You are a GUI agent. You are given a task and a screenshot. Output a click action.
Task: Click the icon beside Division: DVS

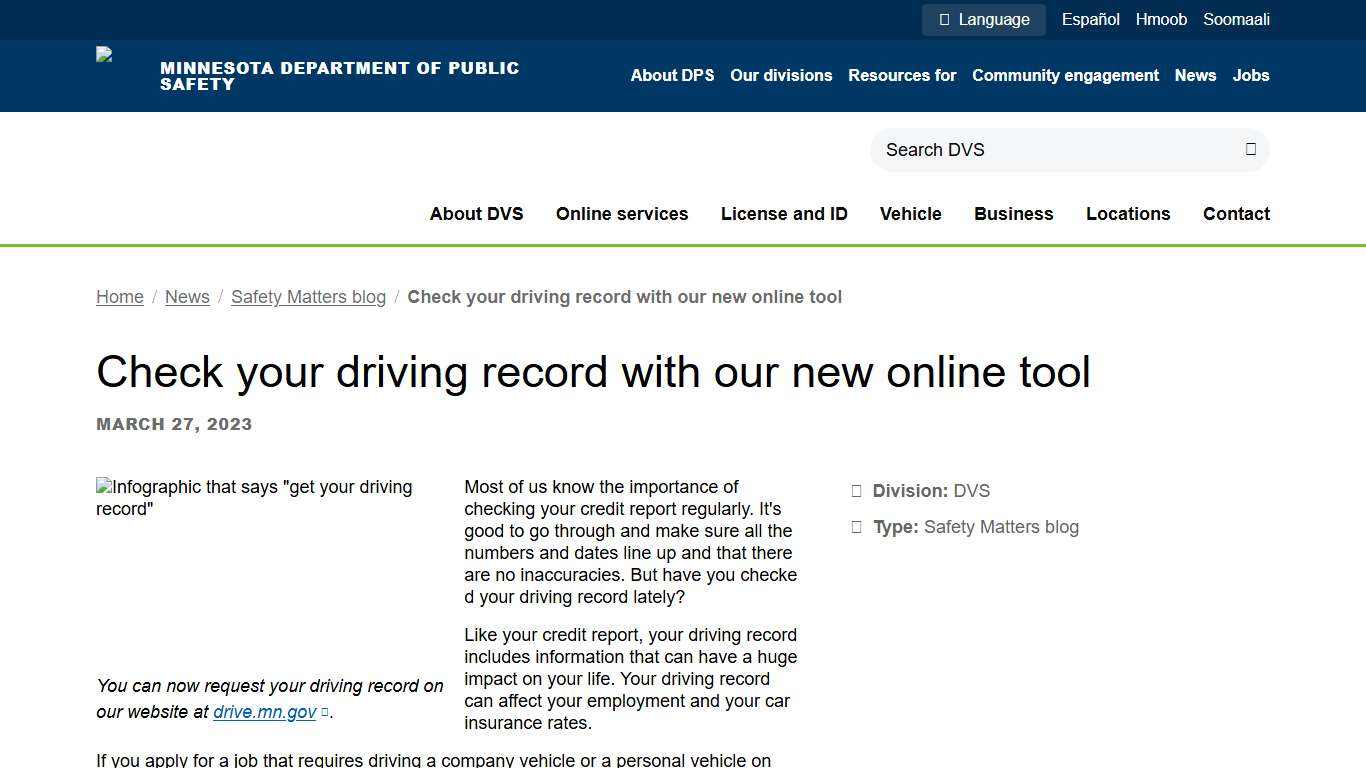(857, 491)
